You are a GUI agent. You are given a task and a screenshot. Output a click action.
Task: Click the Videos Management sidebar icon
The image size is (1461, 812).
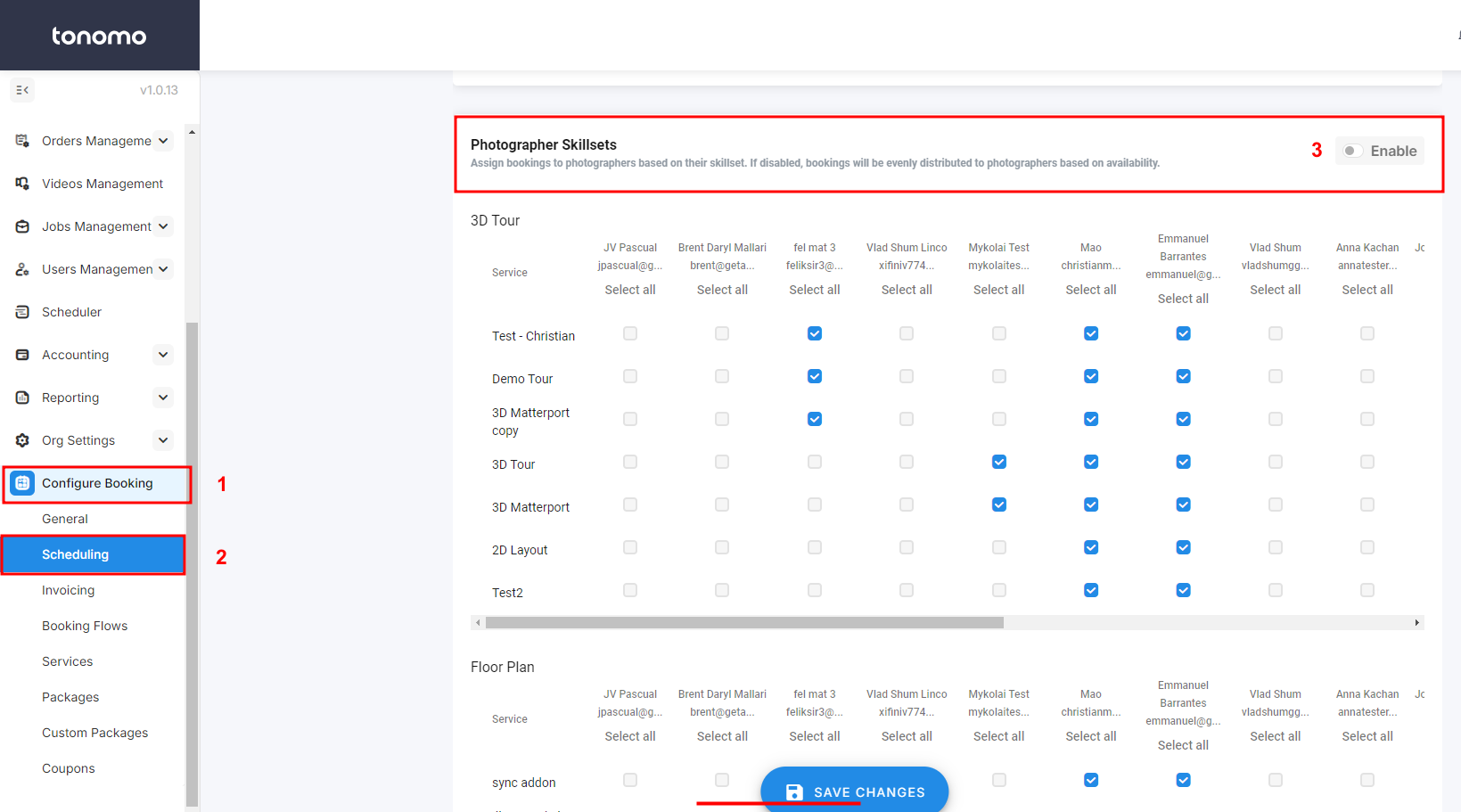click(x=22, y=184)
